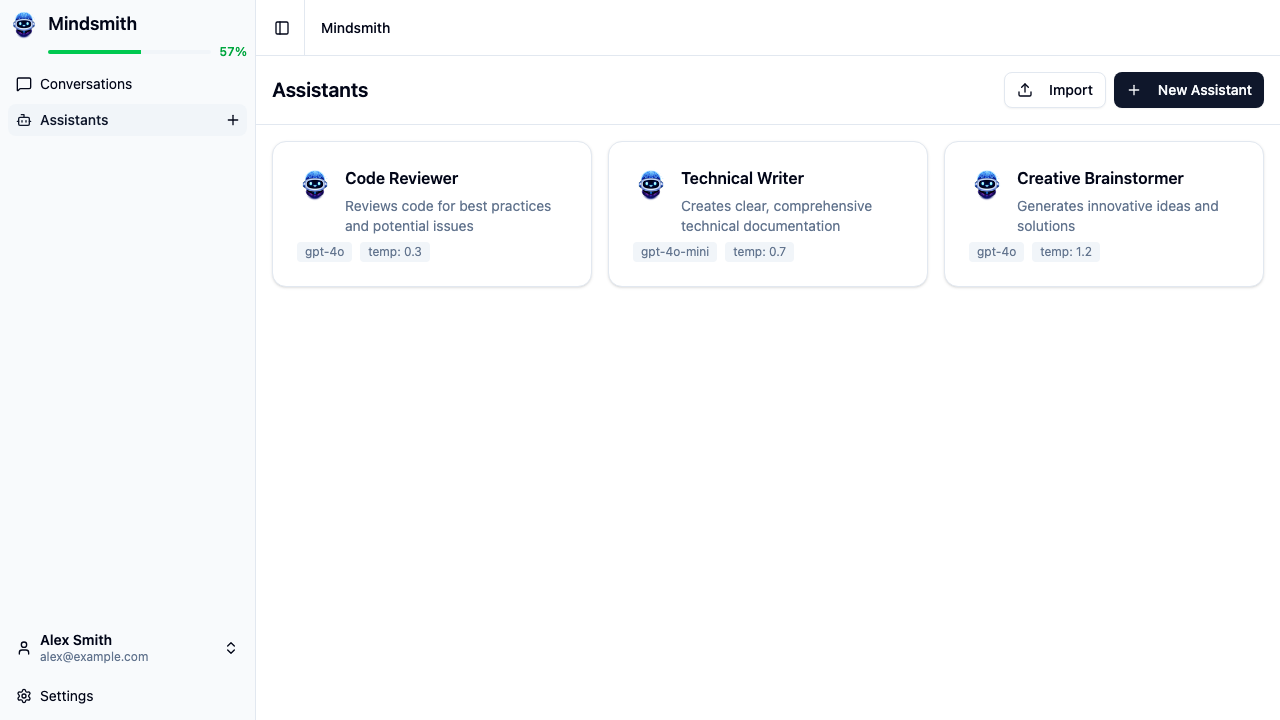Click the Mindsmith logo icon

tap(23, 25)
